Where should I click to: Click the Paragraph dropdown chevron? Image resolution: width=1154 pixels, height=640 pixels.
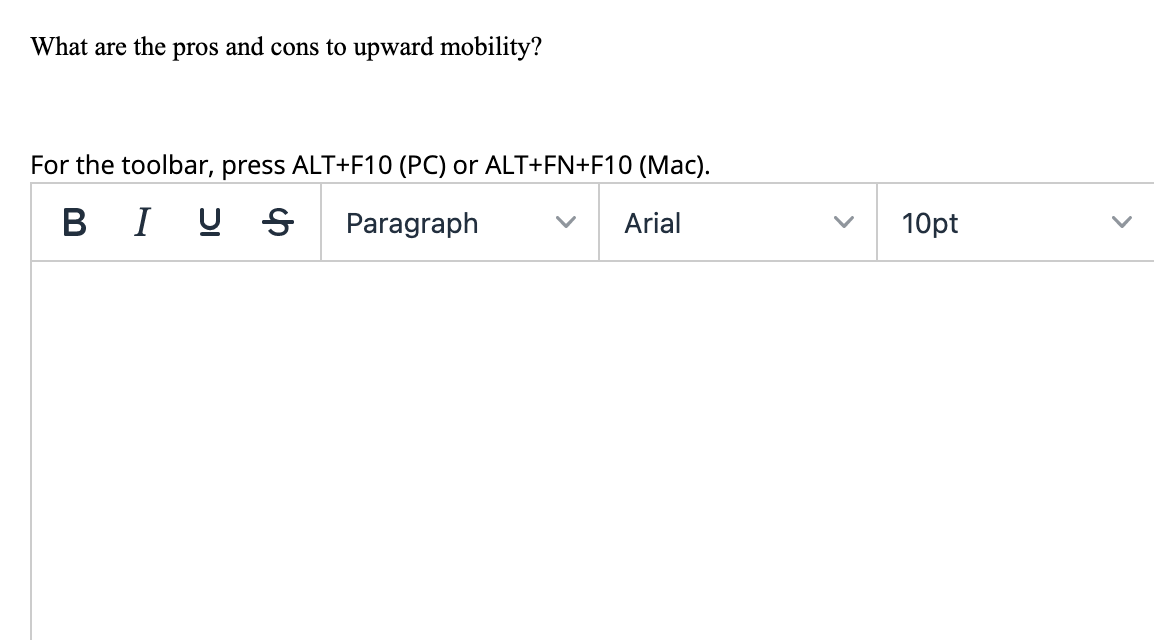tap(566, 223)
